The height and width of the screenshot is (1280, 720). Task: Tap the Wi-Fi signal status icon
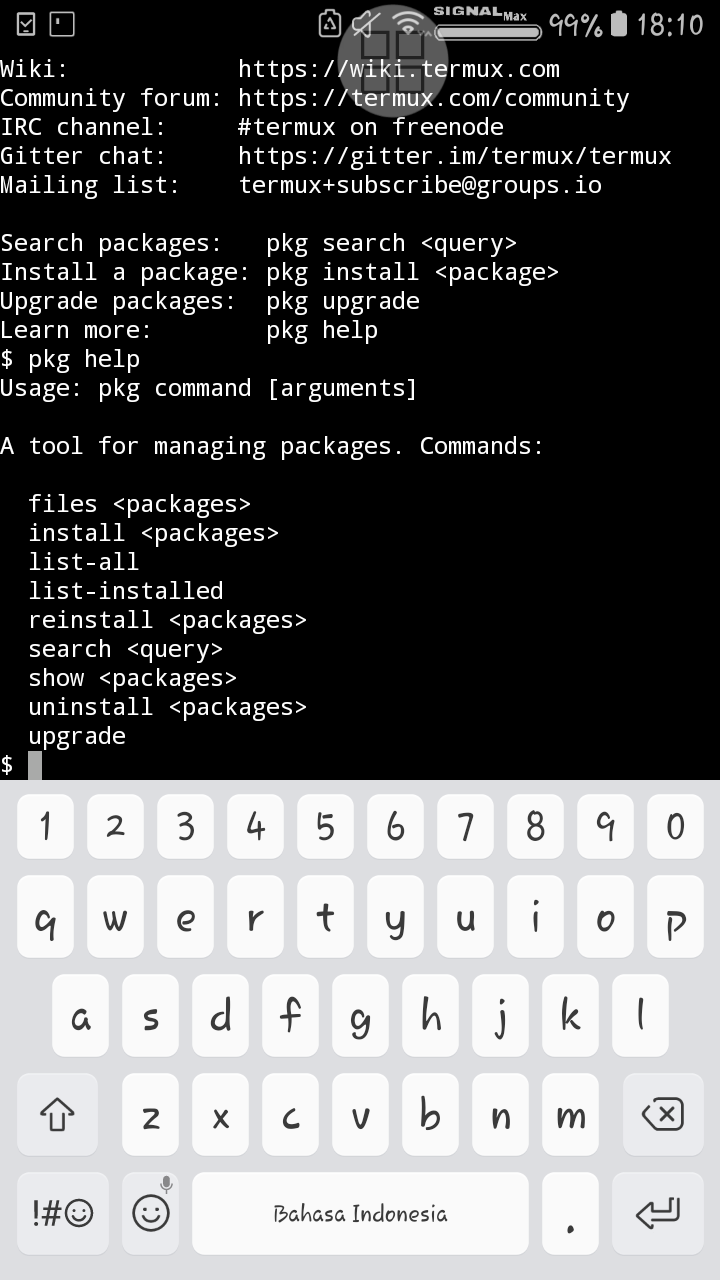(408, 24)
